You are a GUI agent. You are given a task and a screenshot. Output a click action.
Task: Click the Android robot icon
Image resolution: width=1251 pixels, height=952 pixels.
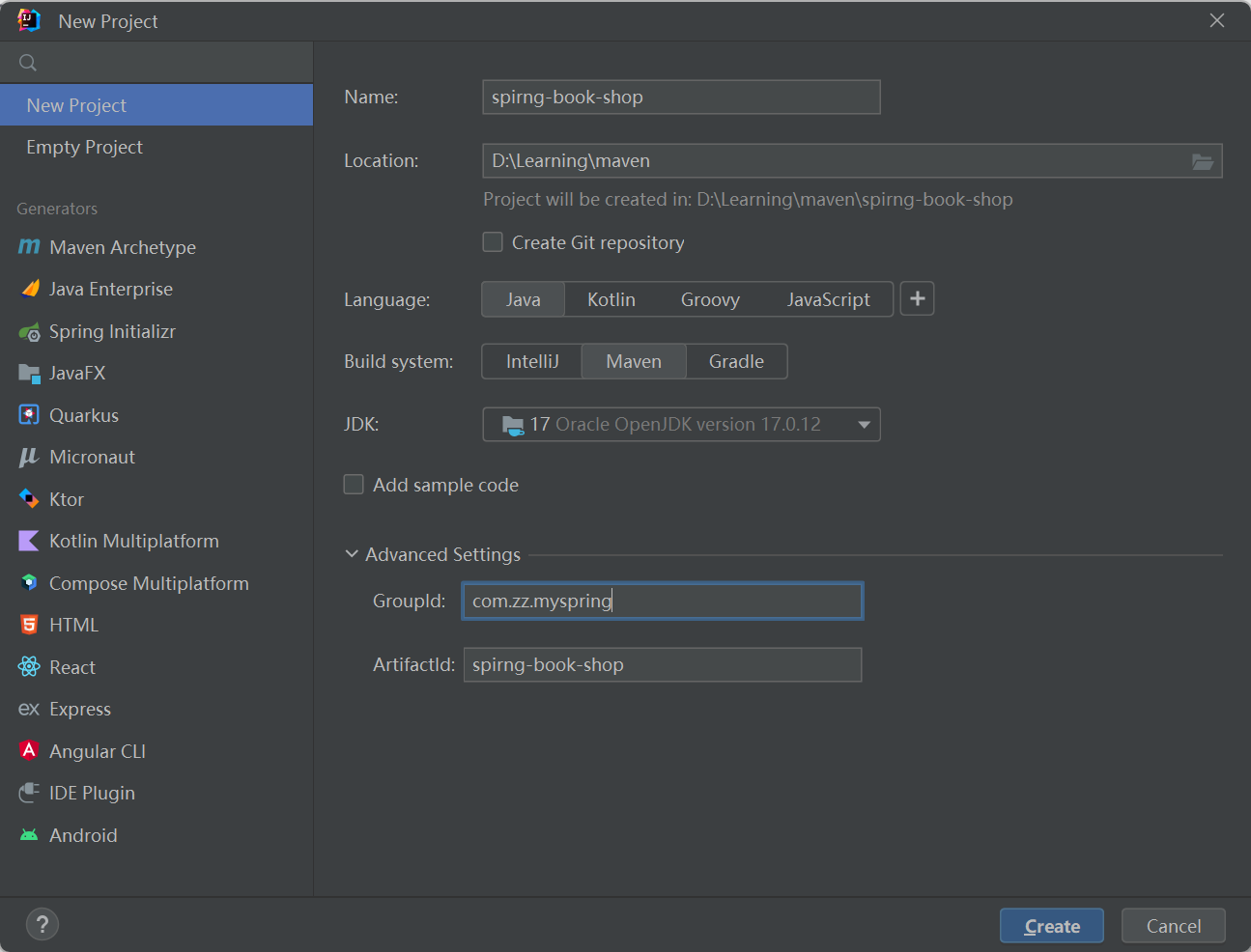[29, 835]
